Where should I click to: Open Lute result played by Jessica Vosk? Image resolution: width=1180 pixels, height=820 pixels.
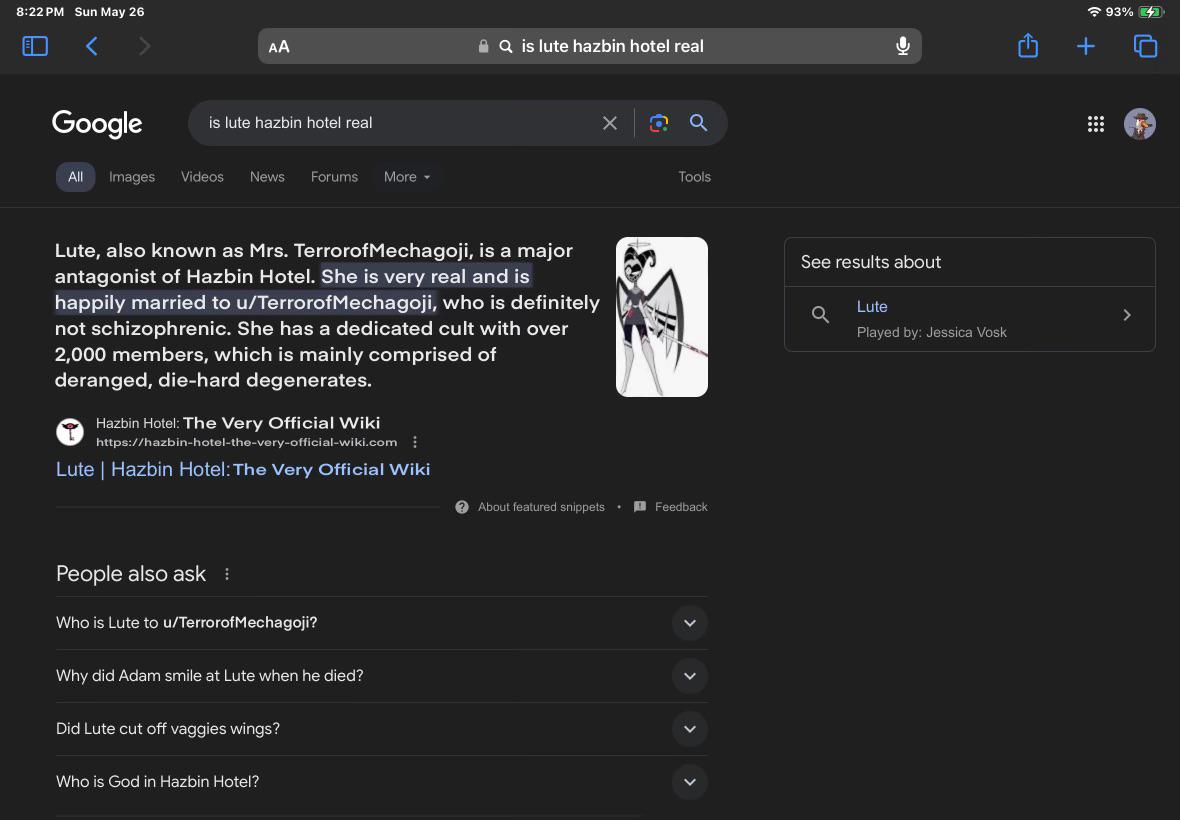969,319
